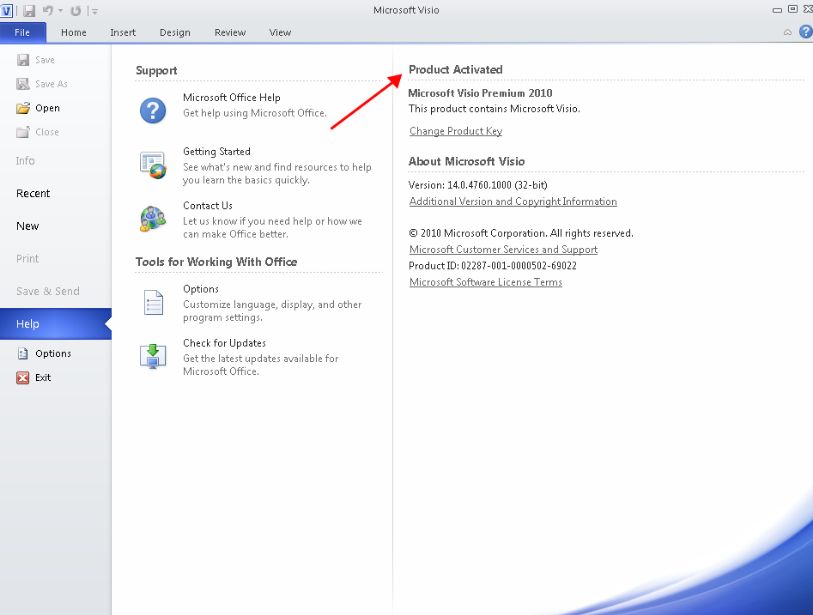813x615 pixels.
Task: Open Additional Version and Copyright Information
Action: tap(513, 201)
